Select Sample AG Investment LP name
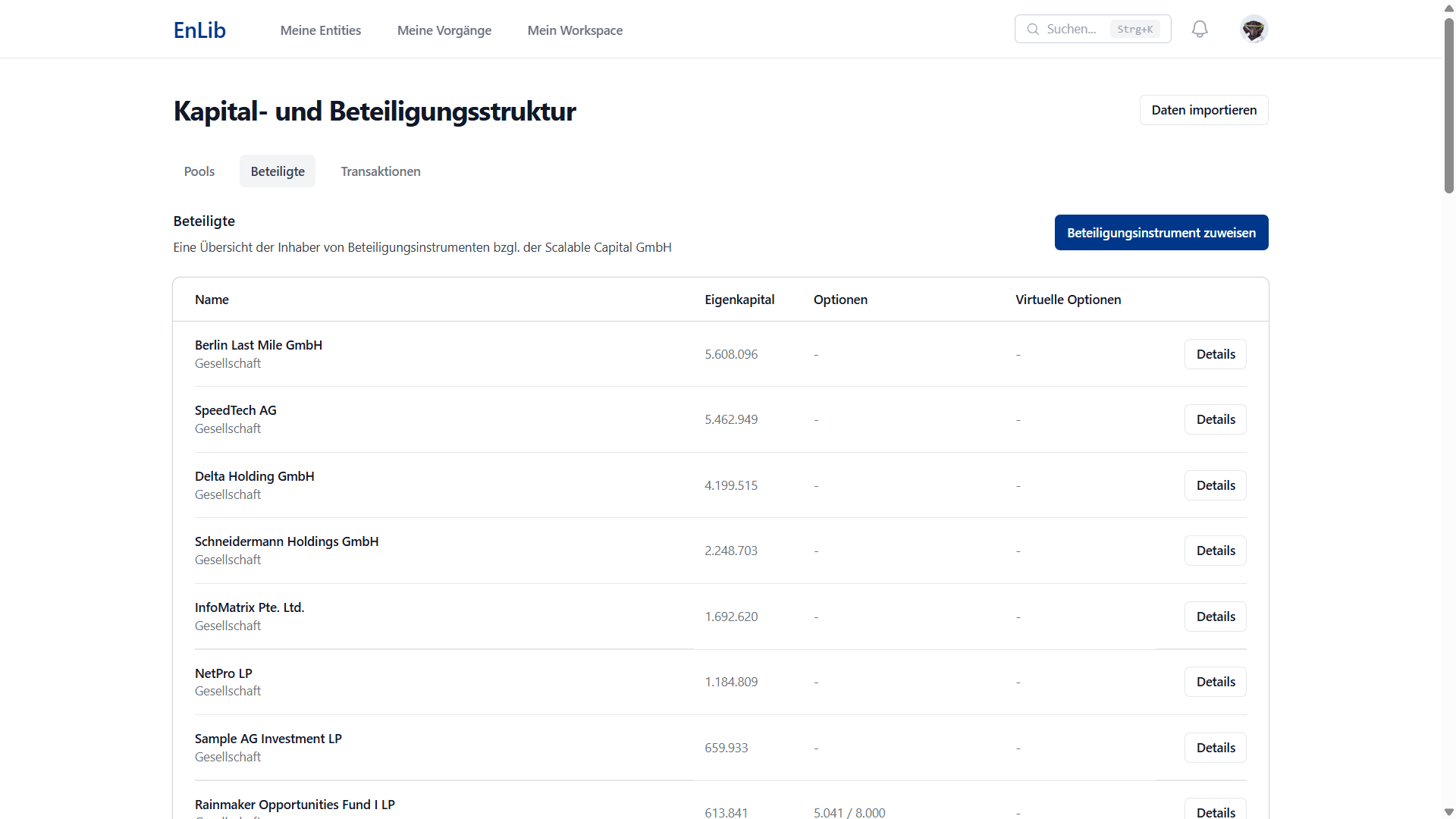The height and width of the screenshot is (819, 1456). tap(268, 739)
